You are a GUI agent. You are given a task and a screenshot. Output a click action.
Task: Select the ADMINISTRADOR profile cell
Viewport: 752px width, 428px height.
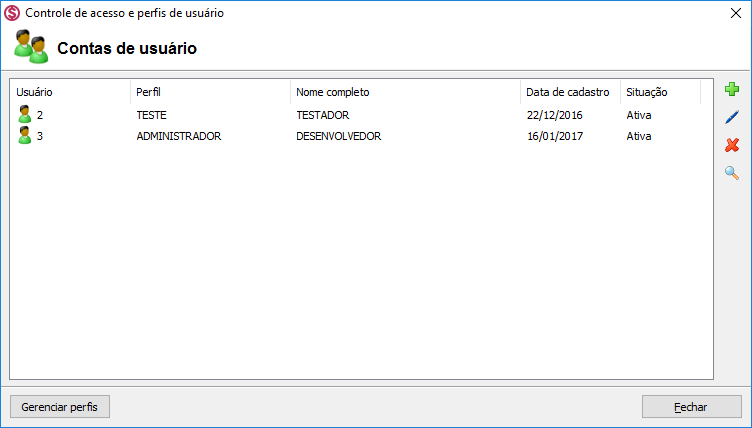178,136
